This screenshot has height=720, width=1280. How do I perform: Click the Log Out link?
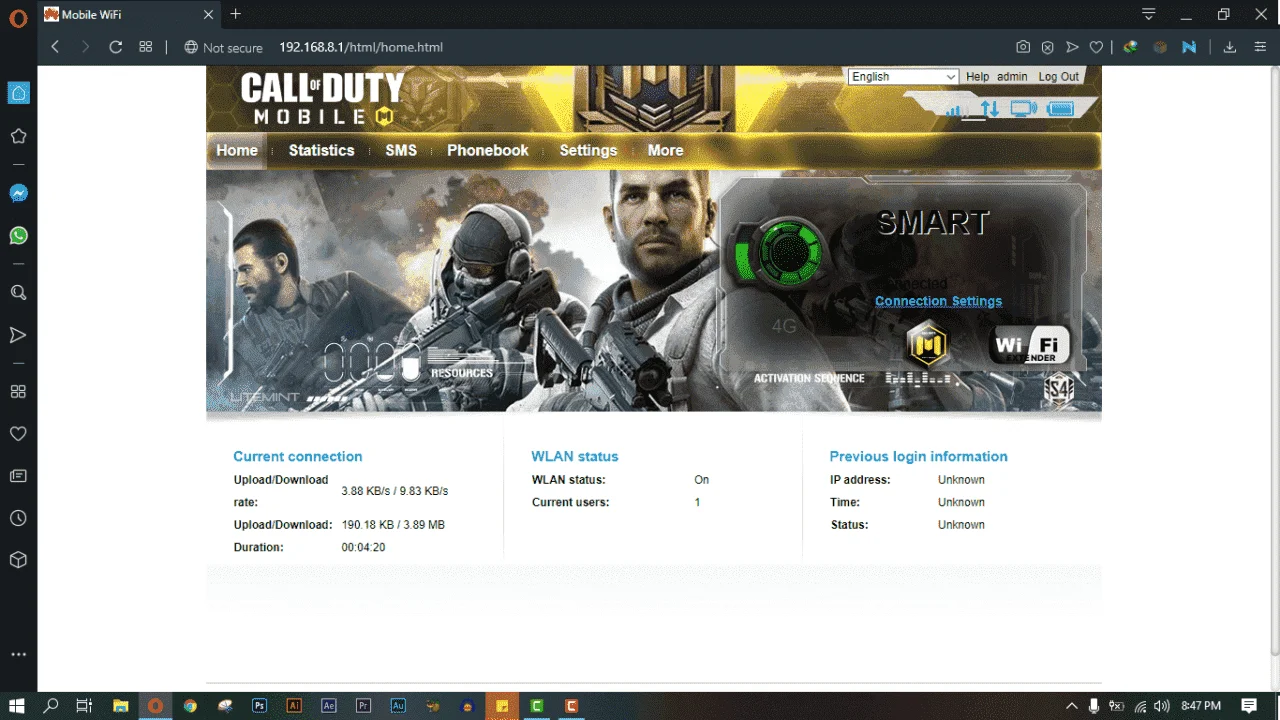1058,77
